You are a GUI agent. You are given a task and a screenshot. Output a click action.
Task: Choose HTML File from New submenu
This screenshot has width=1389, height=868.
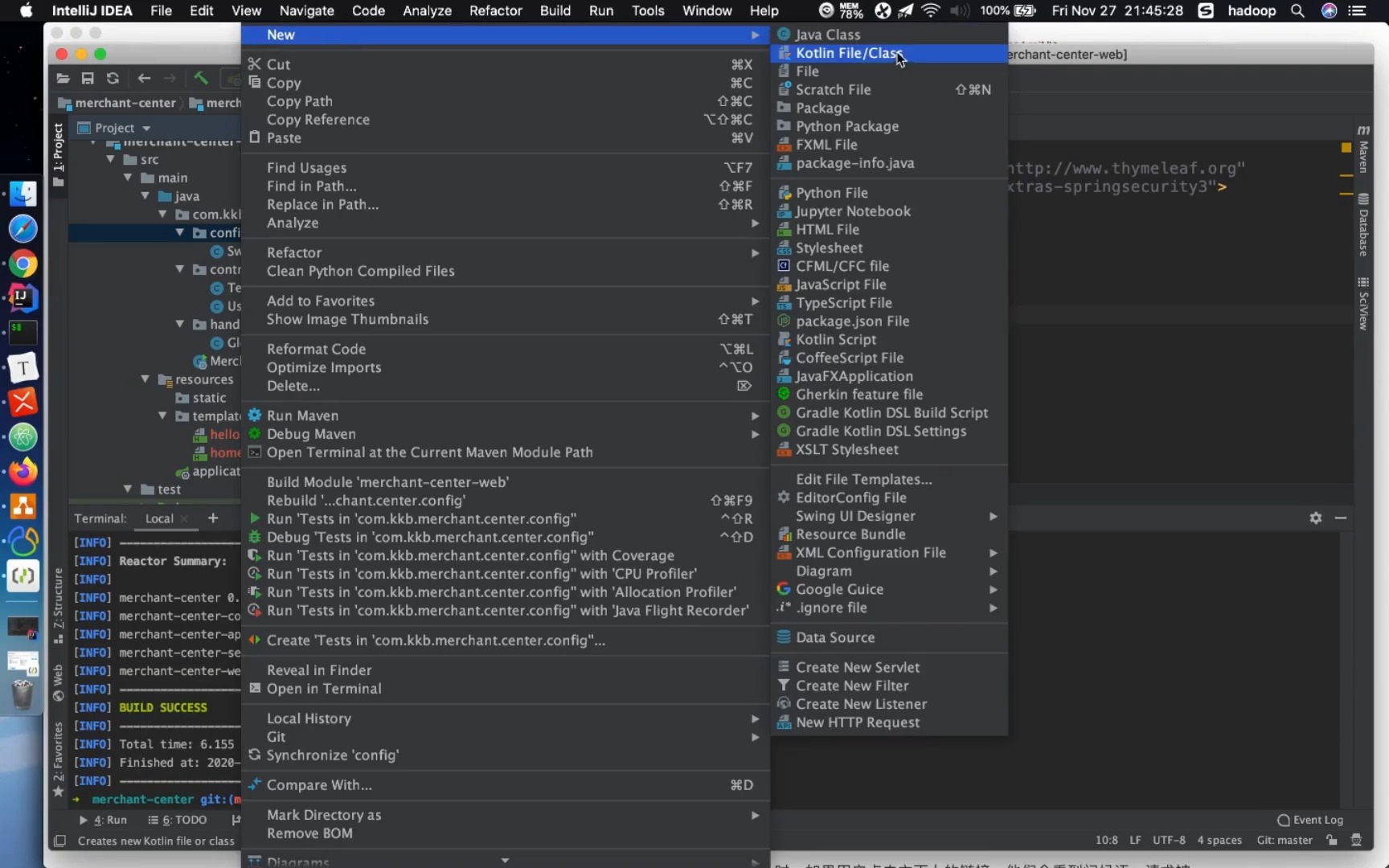tap(889, 229)
